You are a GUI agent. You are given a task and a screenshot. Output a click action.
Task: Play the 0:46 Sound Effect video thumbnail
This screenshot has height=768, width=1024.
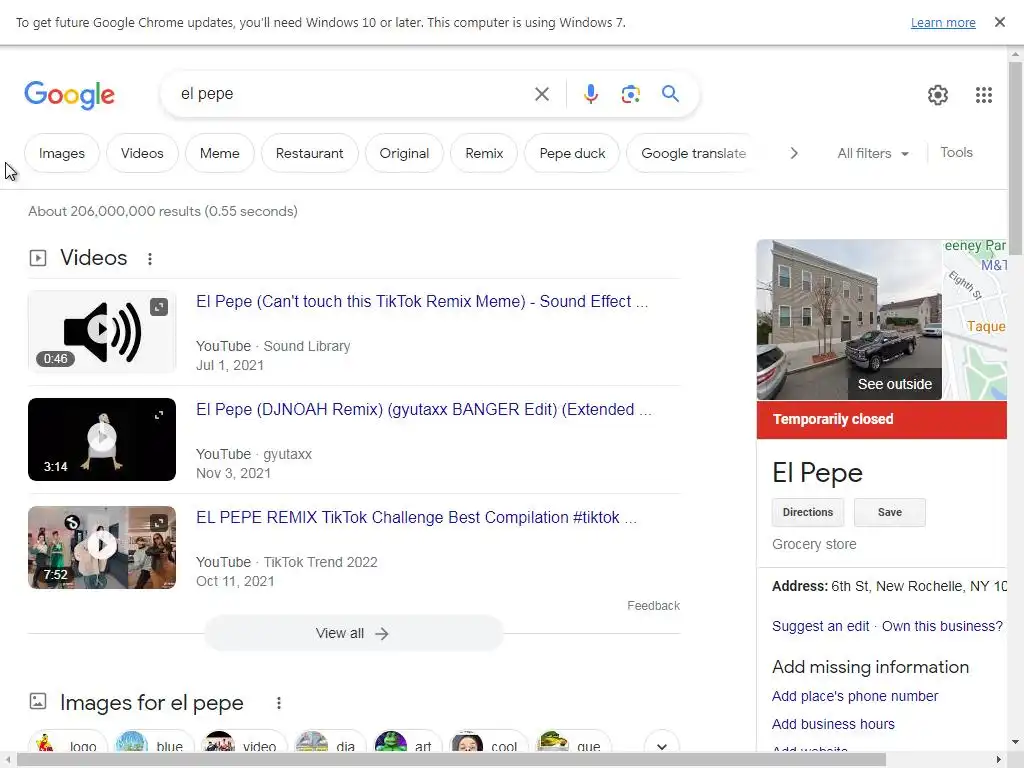coord(102,331)
